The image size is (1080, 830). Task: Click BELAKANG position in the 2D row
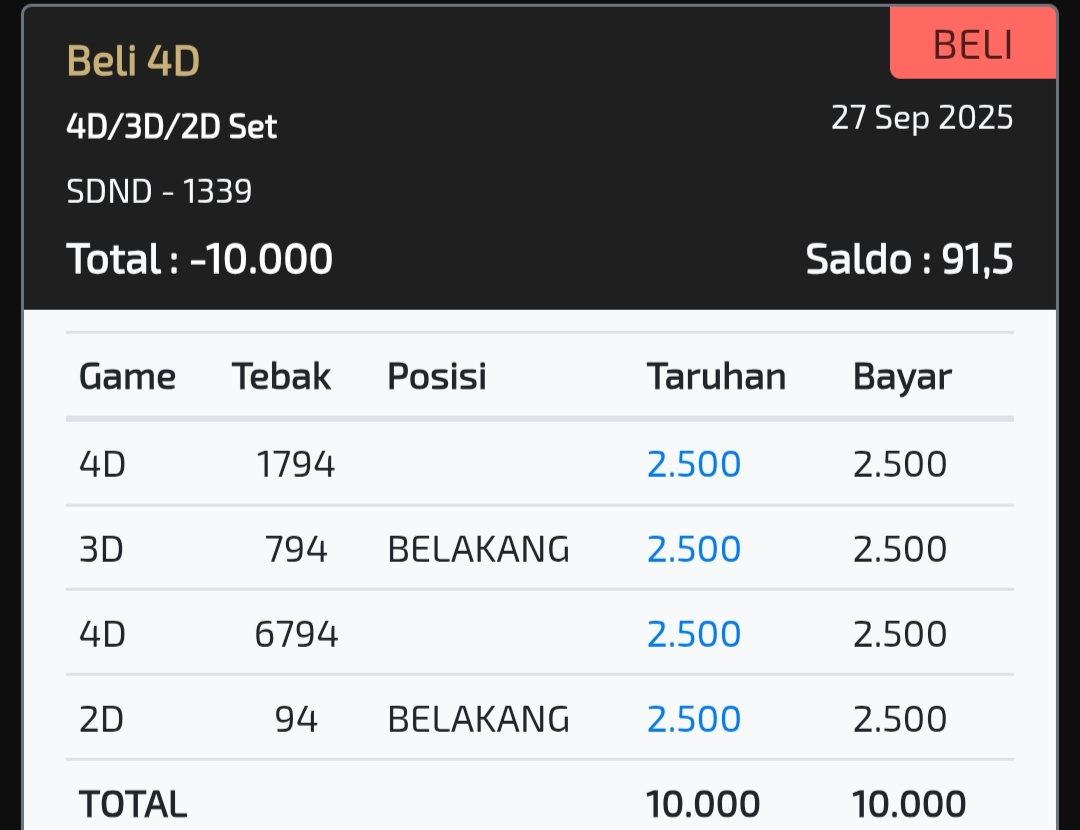click(478, 719)
